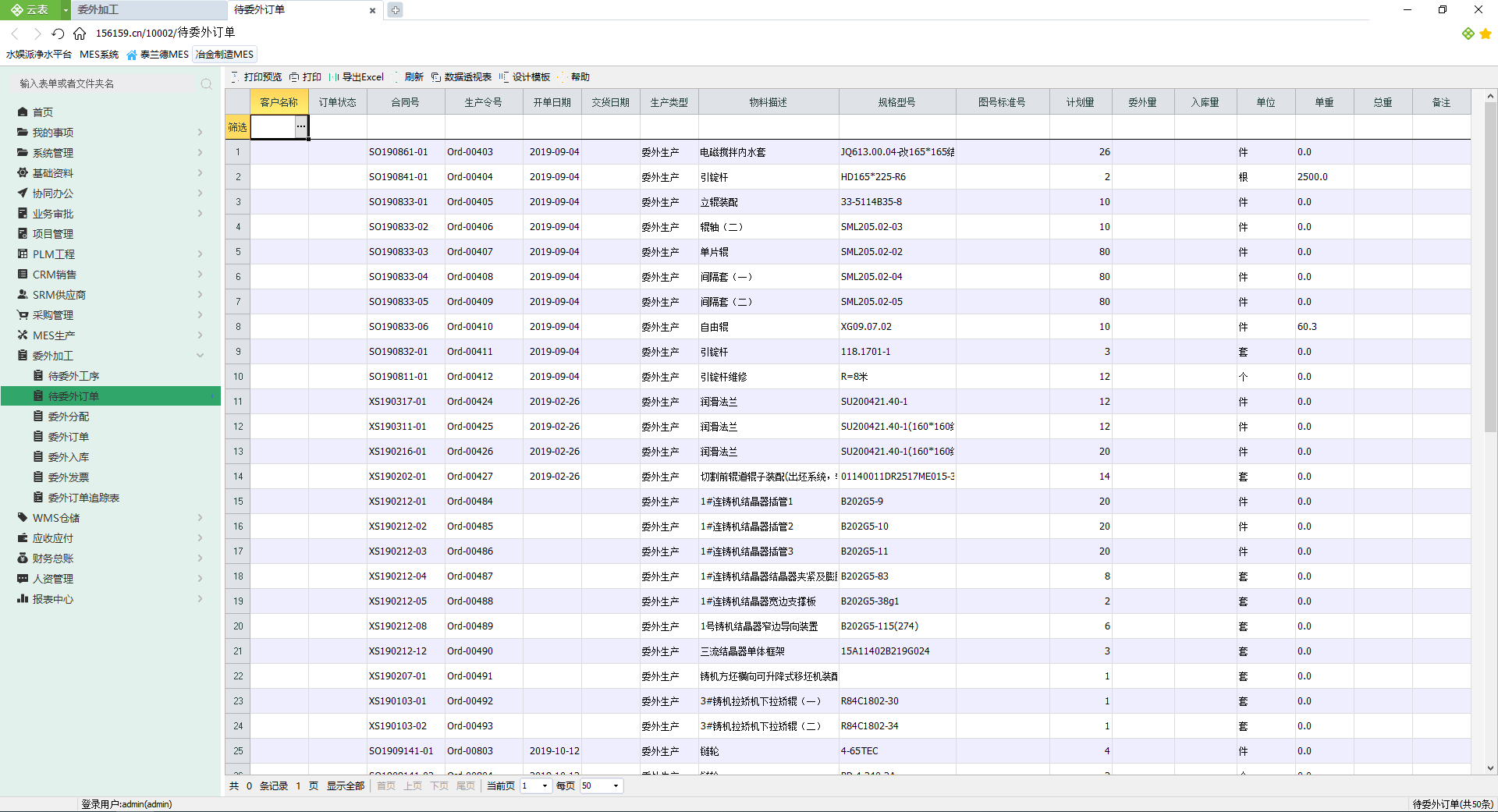Viewport: 1498px width, 812px height.
Task: Click the 打印预览 toolbar button
Action: (257, 77)
